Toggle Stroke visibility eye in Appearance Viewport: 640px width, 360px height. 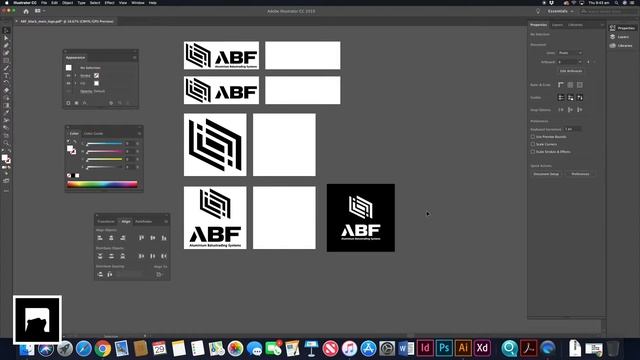69,76
